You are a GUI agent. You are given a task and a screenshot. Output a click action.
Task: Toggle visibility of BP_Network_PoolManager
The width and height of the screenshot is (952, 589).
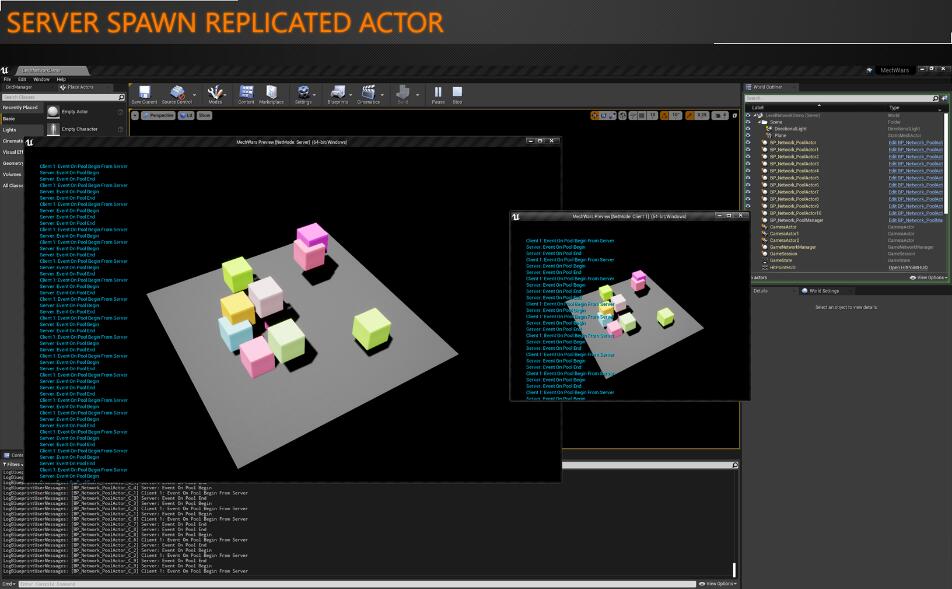tap(747, 220)
